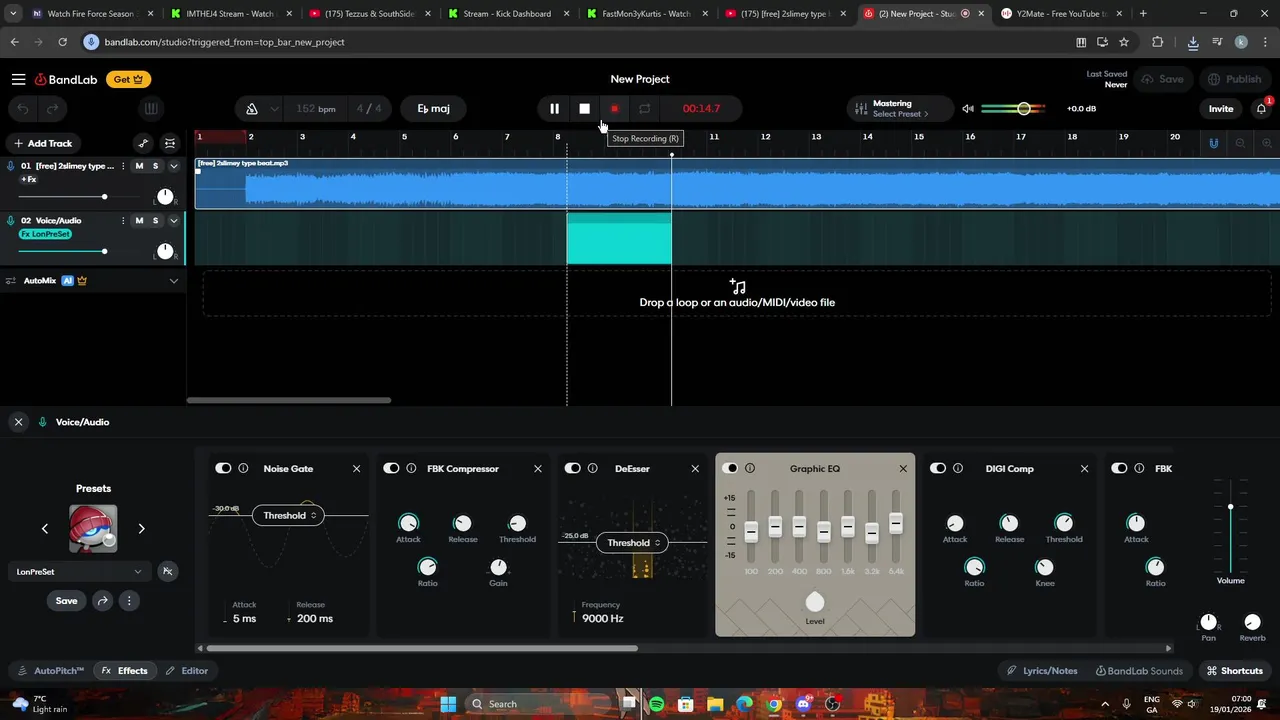This screenshot has height=720, width=1280.
Task: Open preset more options three dots
Action: coord(129,601)
